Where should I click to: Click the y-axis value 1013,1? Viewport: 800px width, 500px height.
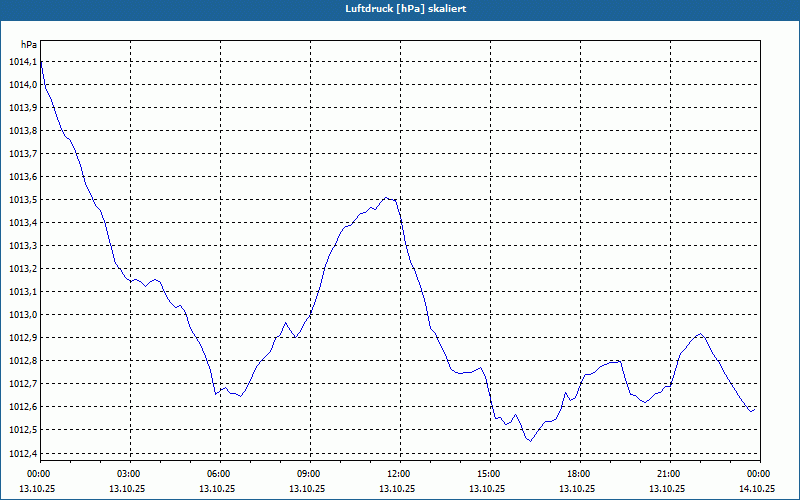click(x=23, y=291)
